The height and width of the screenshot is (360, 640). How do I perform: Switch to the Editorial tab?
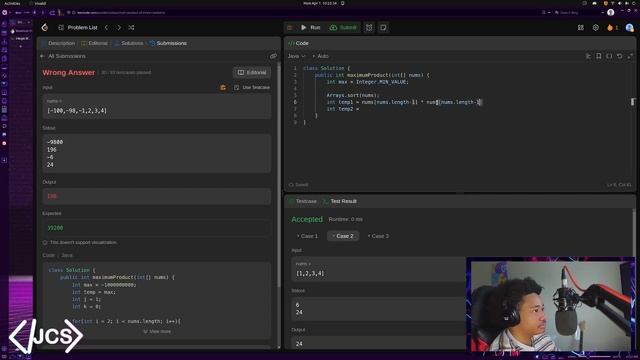pyautogui.click(x=94, y=43)
